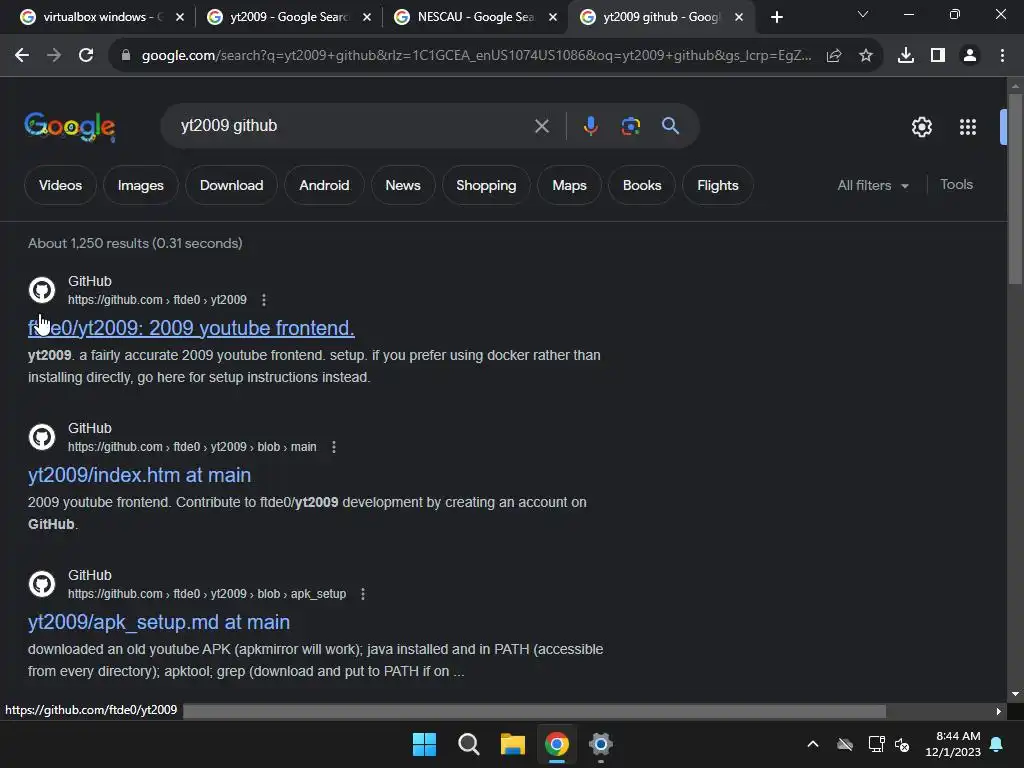Filter results by Images

[x=140, y=185]
